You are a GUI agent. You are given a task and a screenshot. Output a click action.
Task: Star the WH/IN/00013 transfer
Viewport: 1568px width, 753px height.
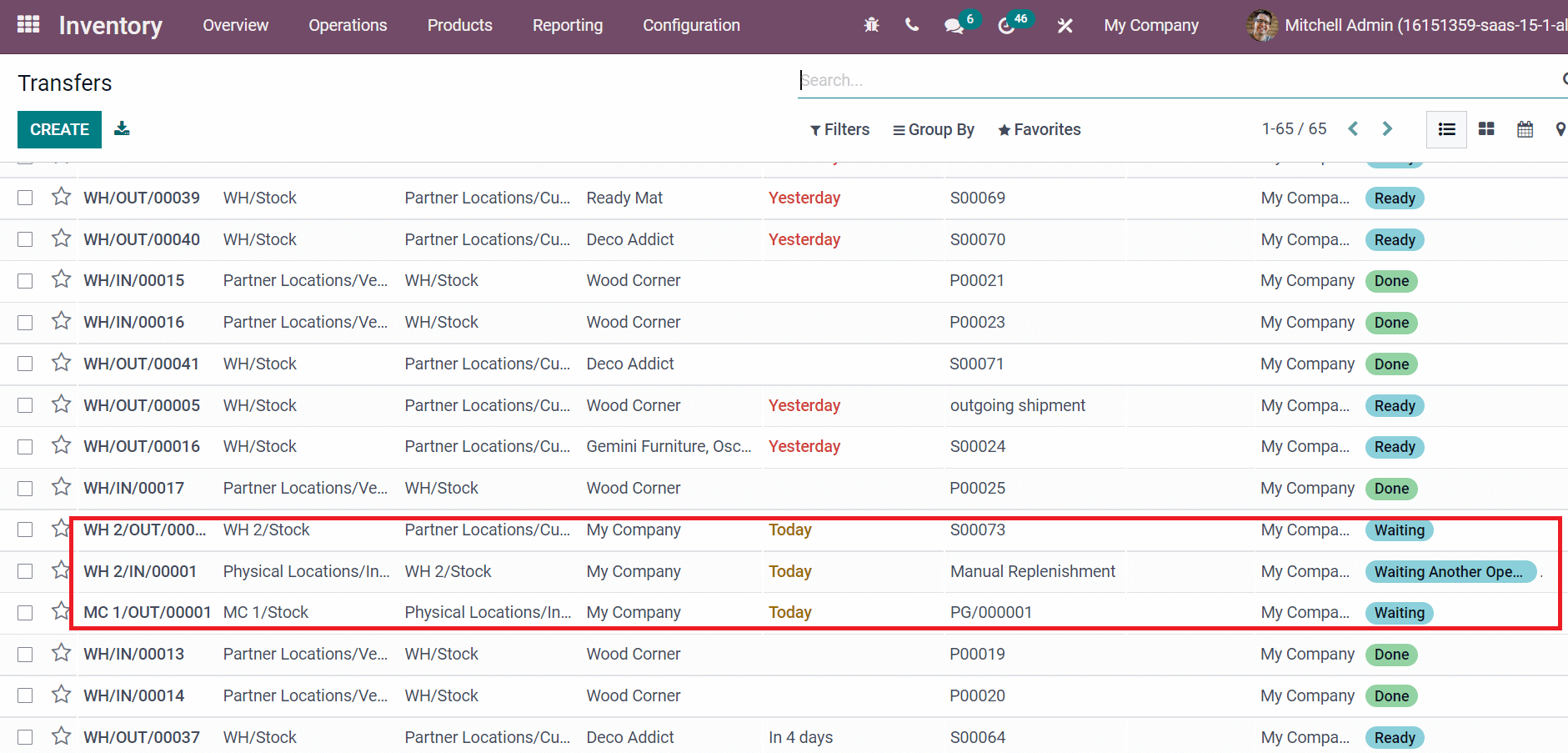[x=61, y=653]
